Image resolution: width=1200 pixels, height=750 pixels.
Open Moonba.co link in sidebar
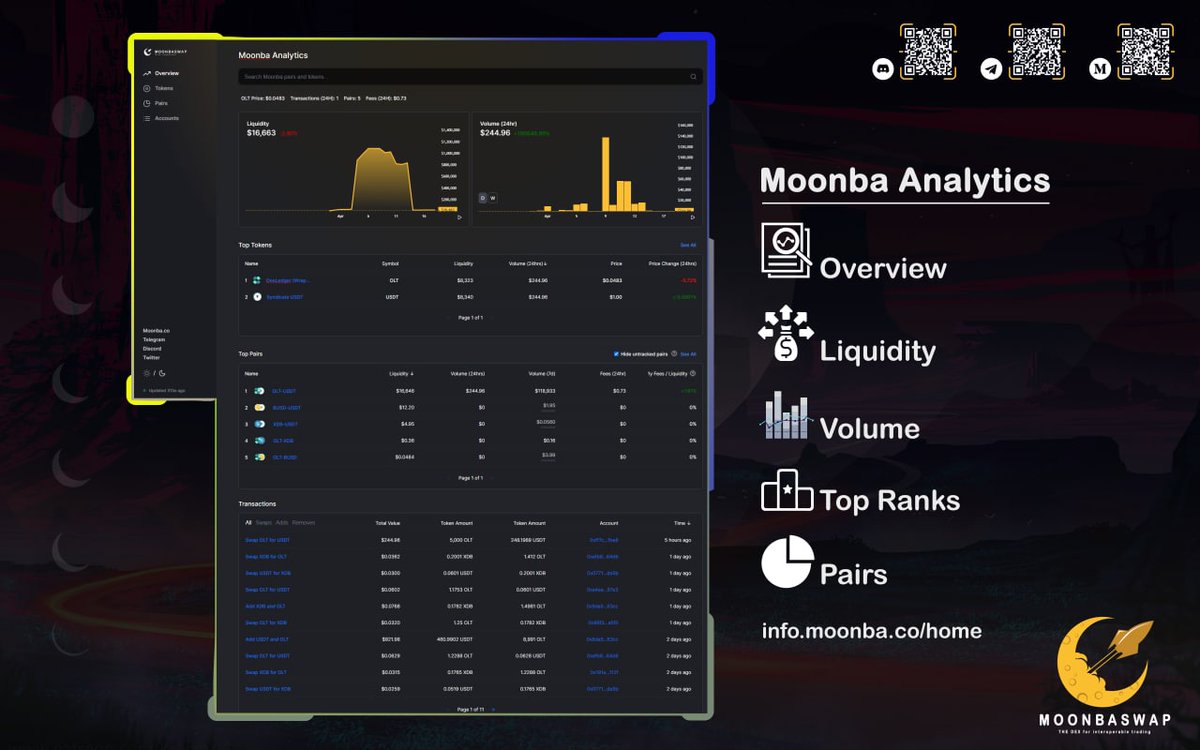click(x=156, y=330)
